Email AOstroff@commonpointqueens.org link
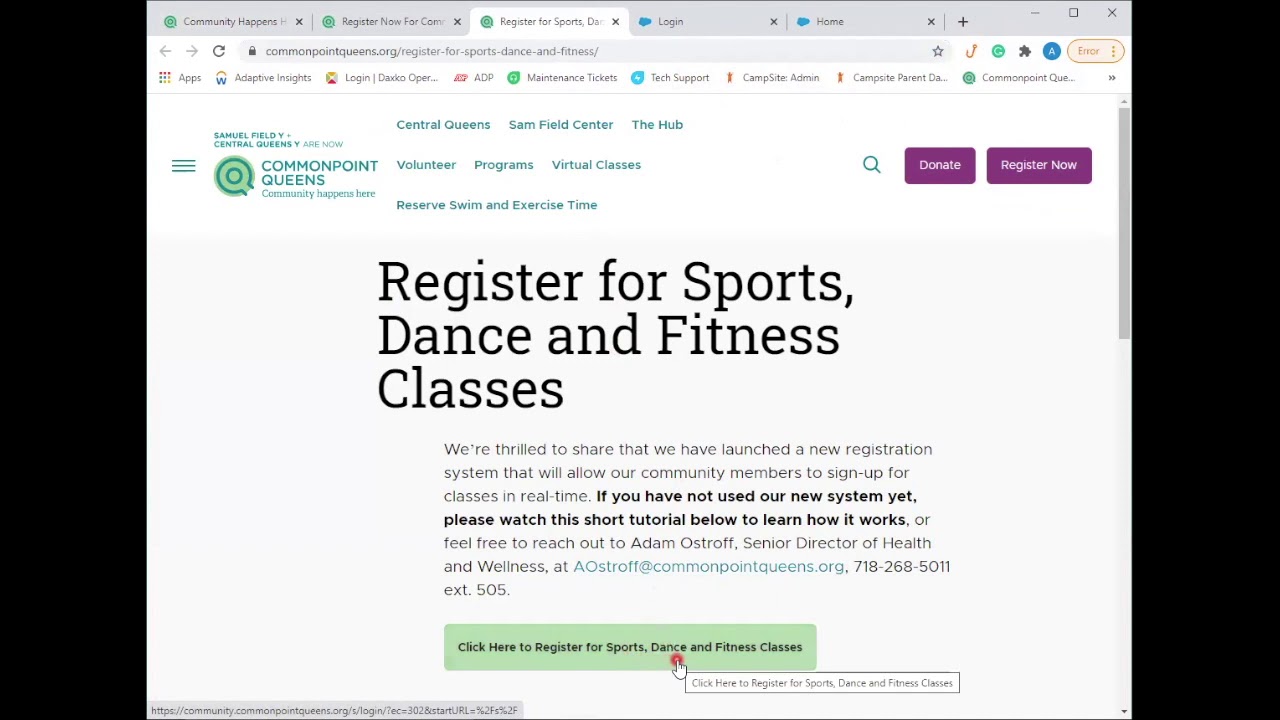 (708, 567)
